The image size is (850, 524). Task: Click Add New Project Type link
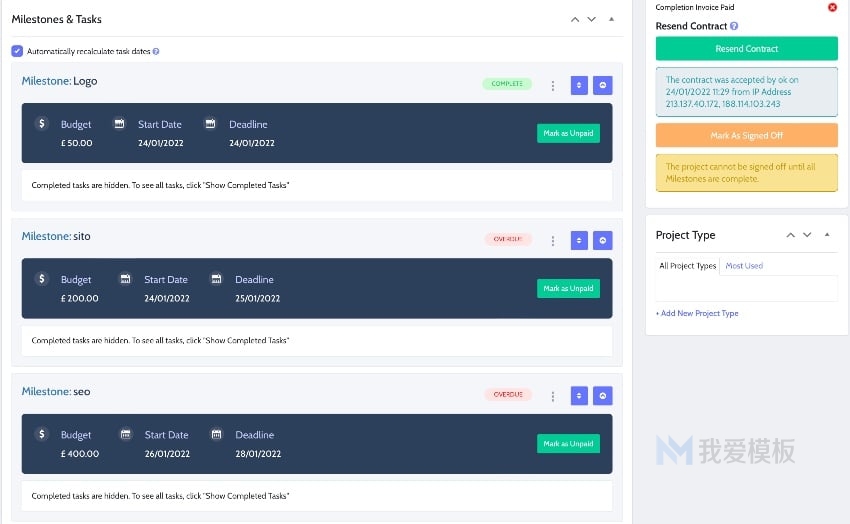(x=697, y=313)
